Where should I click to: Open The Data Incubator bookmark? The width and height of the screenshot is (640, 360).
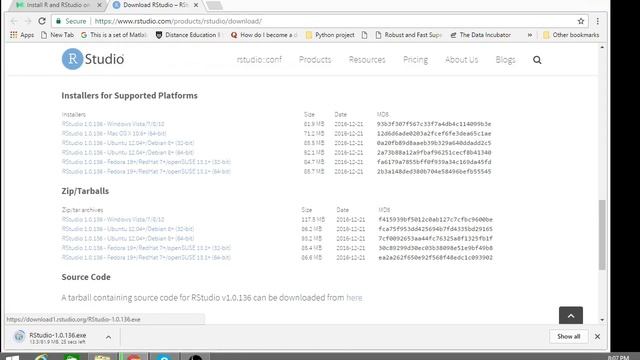(480, 35)
